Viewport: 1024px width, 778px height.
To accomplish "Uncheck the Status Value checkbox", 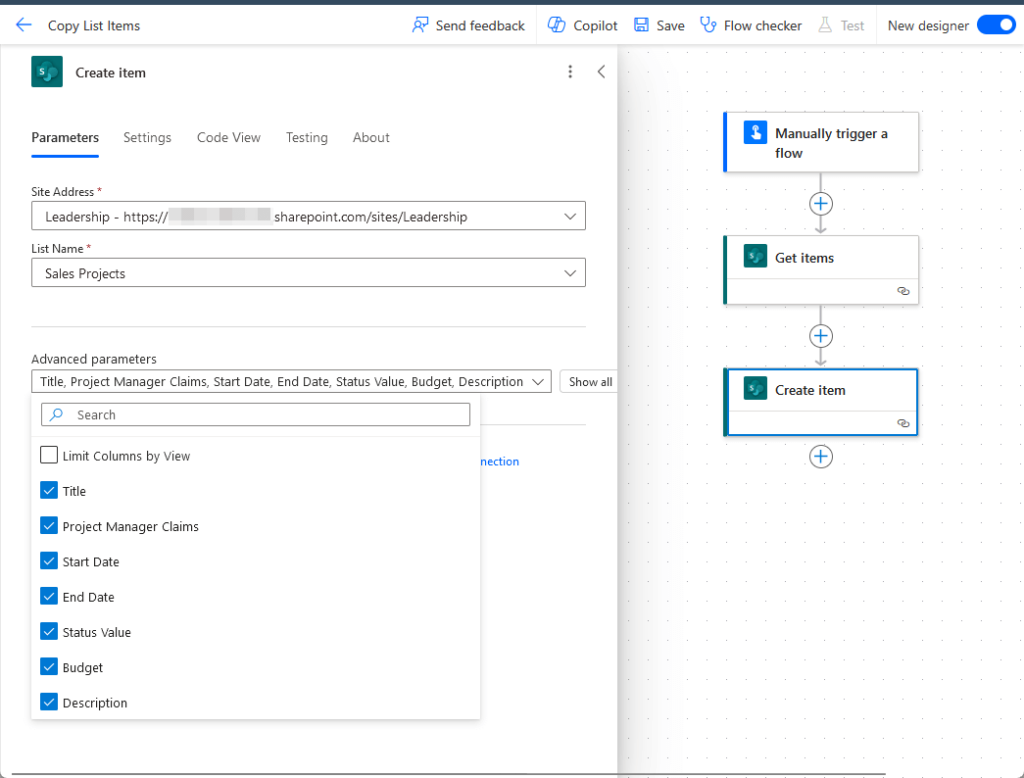I will coord(49,632).
